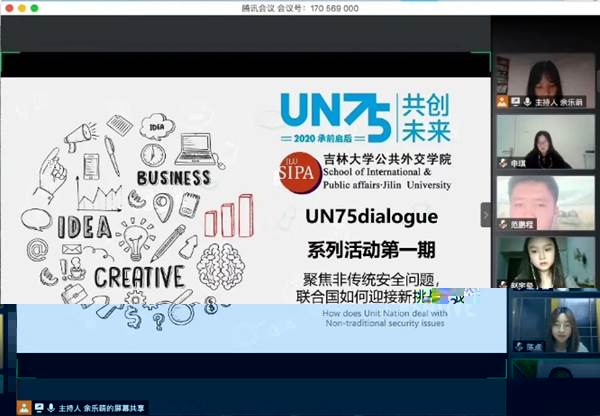Click the host avatar icon on 余乐萌's tile
Image resolution: width=600 pixels, height=416 pixels.
click(502, 102)
